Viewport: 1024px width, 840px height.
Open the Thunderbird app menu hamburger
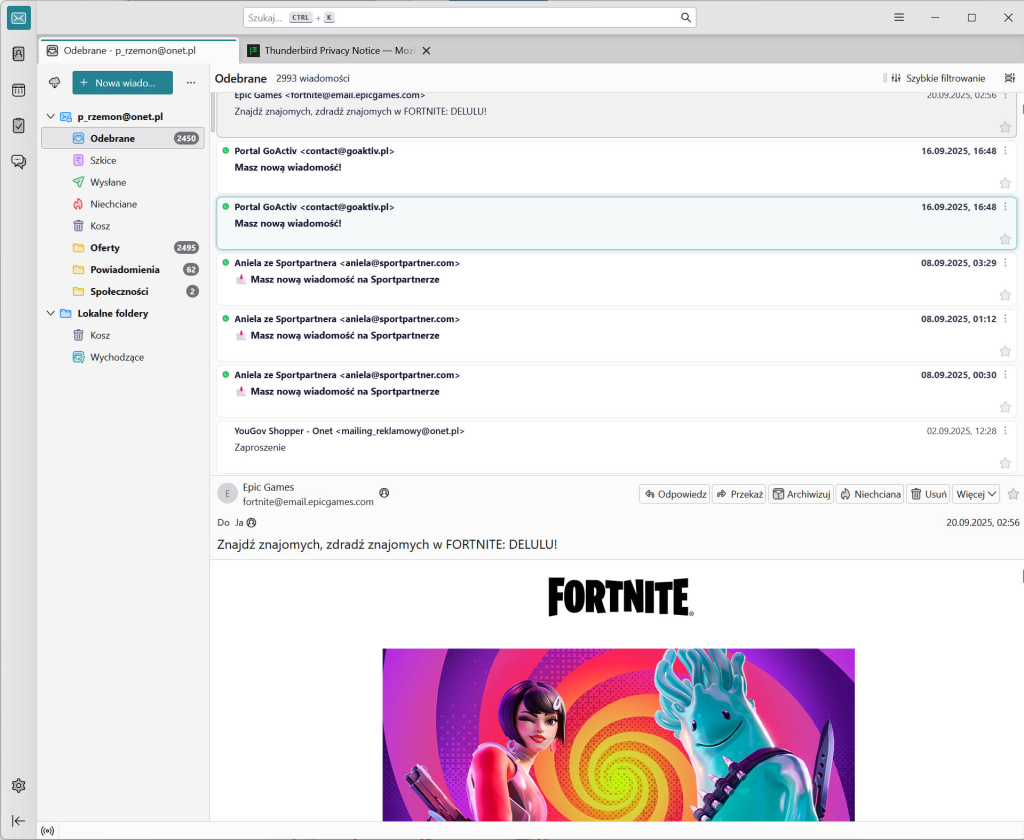click(899, 18)
